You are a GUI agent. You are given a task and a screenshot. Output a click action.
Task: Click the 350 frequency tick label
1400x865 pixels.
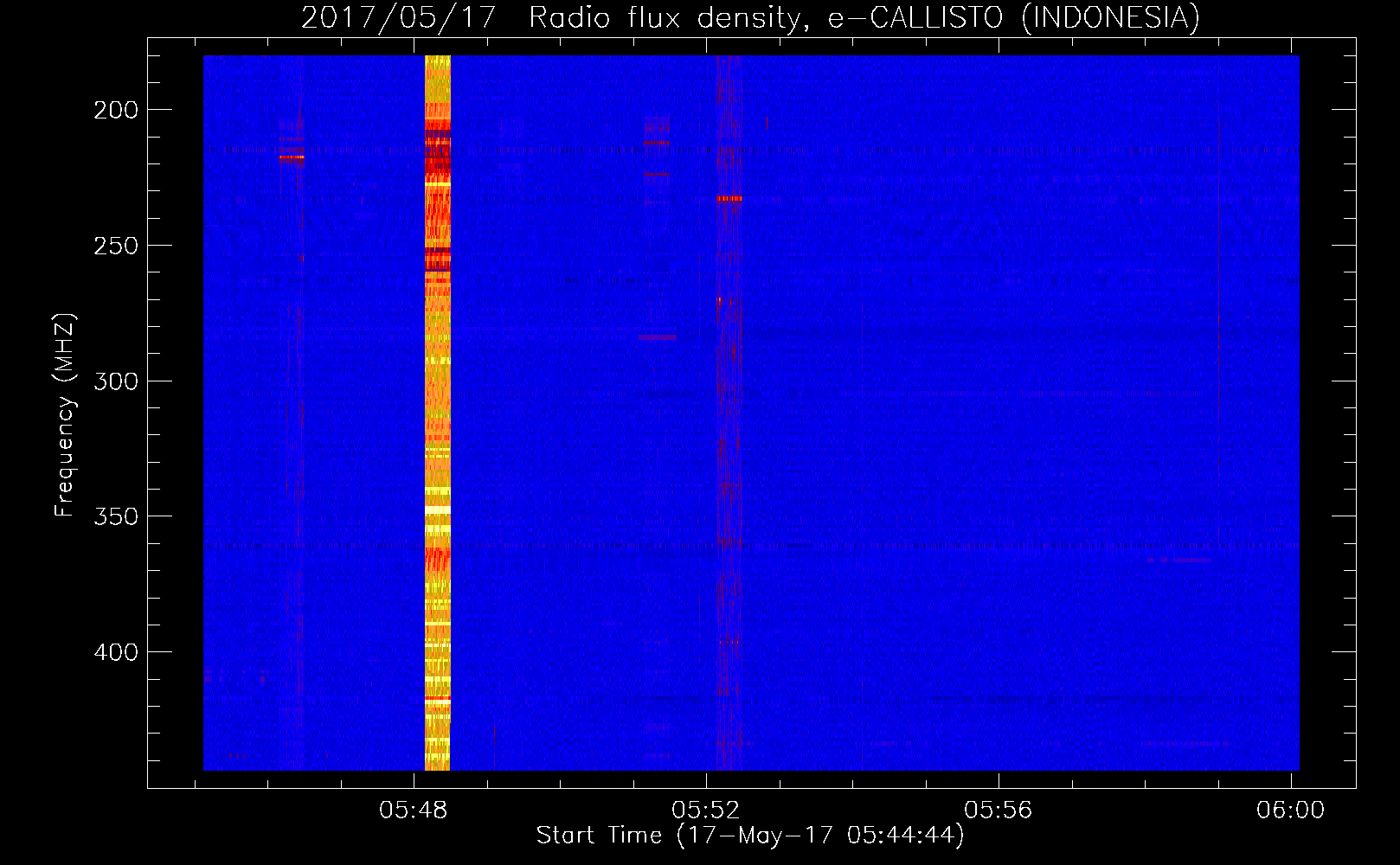point(115,516)
